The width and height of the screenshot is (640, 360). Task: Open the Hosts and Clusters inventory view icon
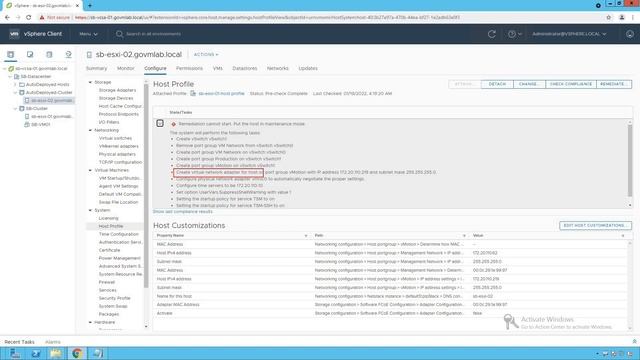[11, 54]
